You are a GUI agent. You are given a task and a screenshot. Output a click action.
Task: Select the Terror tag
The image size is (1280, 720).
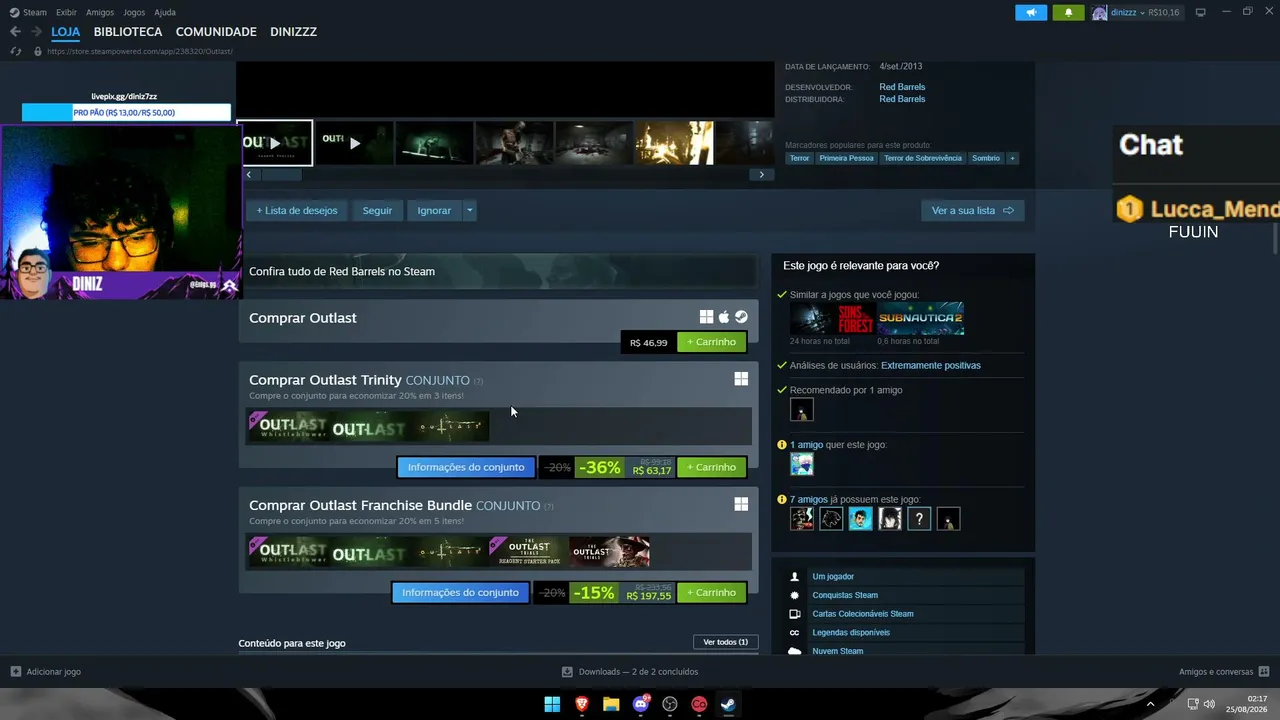point(799,158)
